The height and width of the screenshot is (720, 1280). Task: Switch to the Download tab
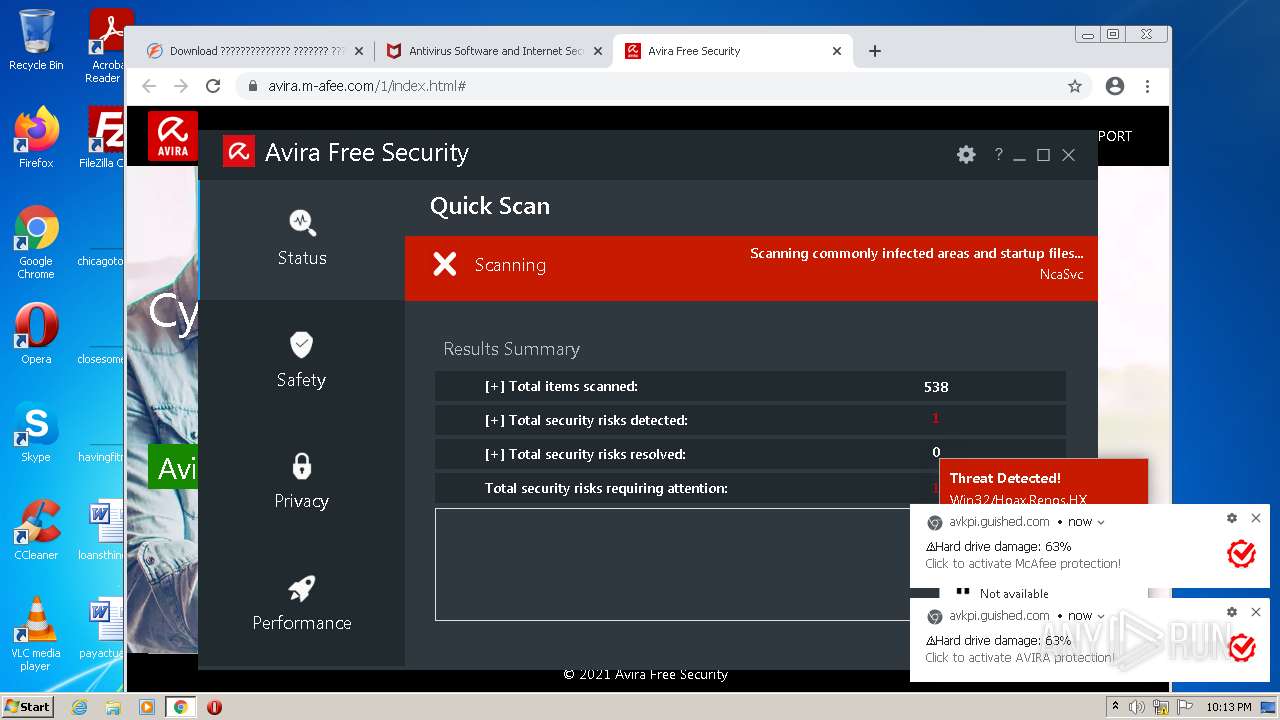click(x=254, y=51)
